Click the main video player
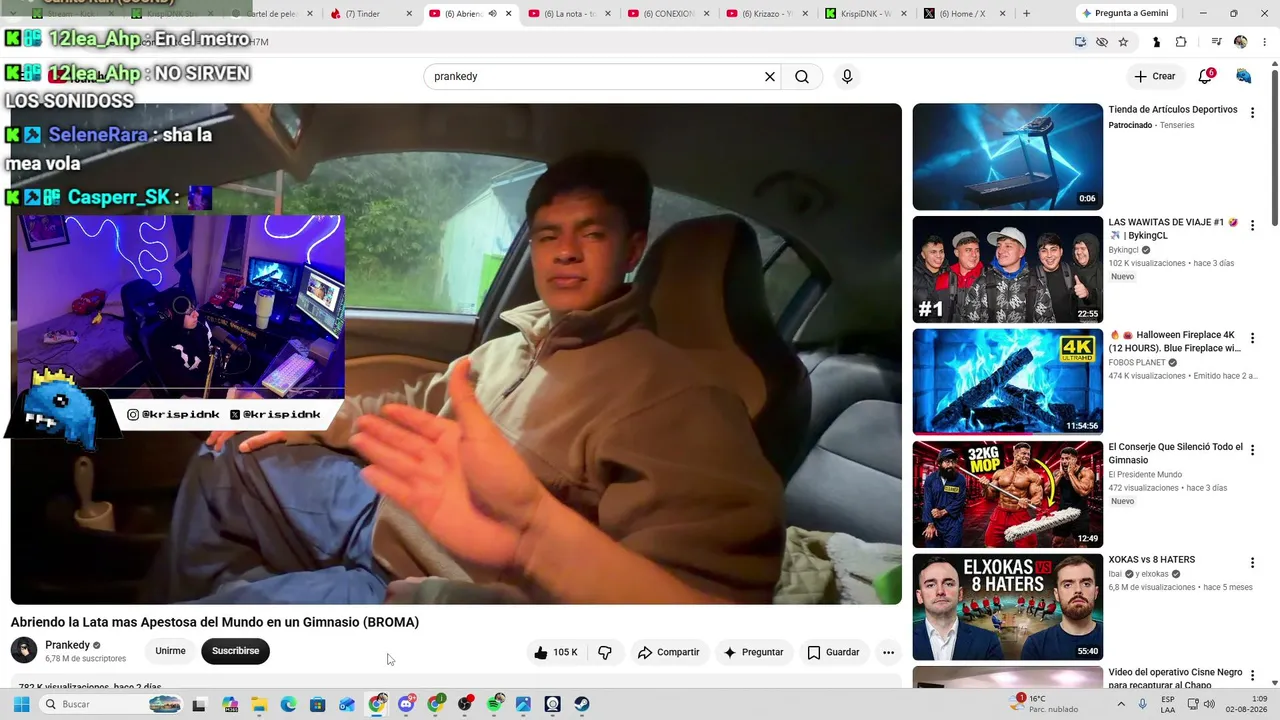The height and width of the screenshot is (720, 1280). click(456, 354)
